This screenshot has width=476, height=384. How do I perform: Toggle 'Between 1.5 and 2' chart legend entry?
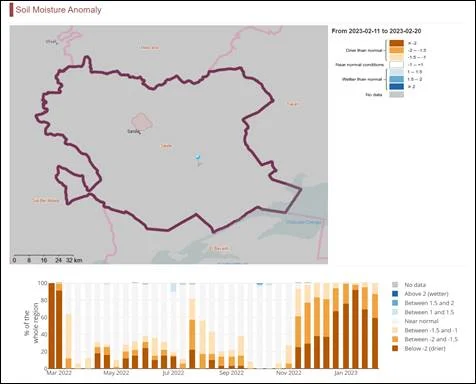tap(423, 303)
